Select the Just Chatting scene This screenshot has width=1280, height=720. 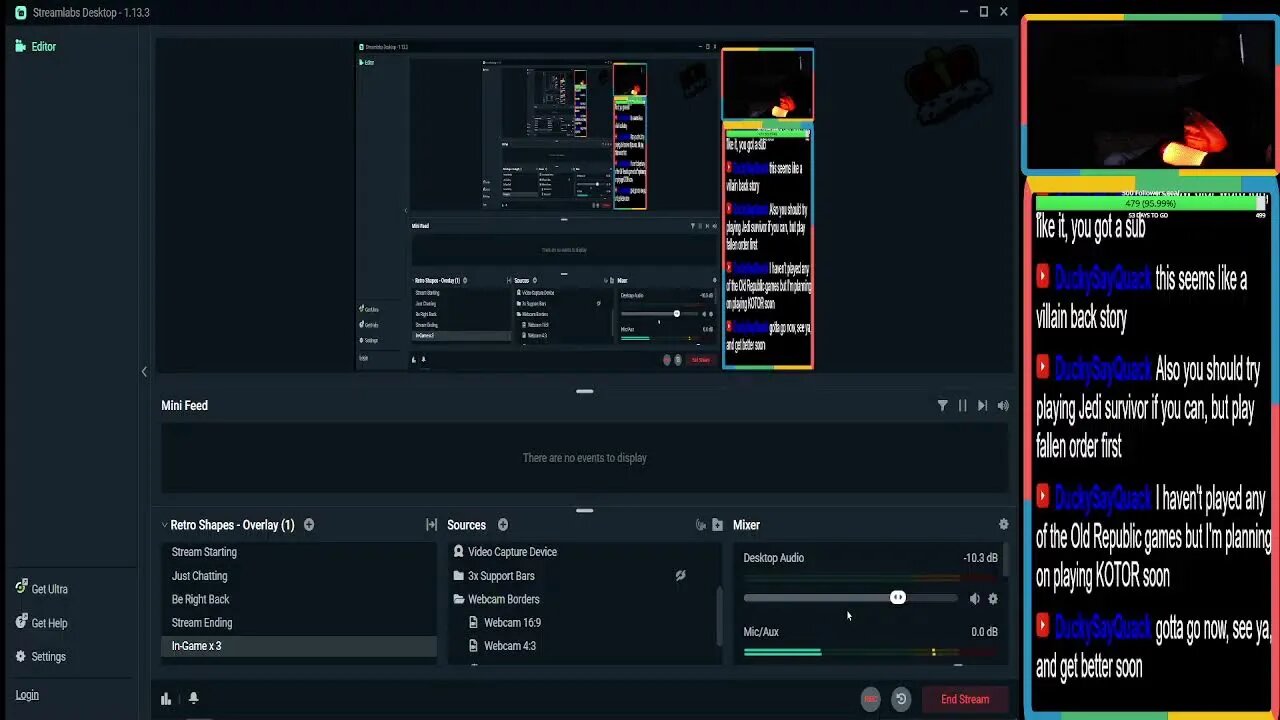(298, 576)
